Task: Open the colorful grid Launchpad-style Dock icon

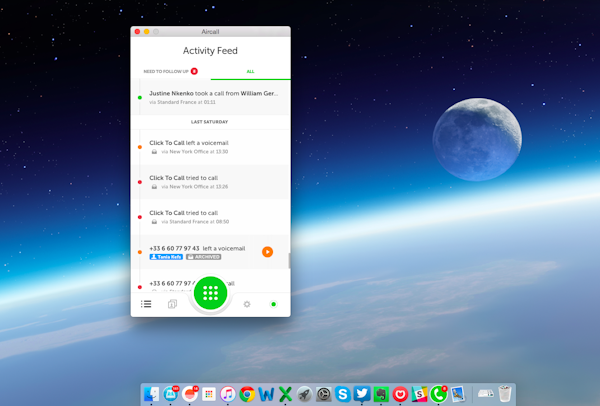Action: [x=209, y=394]
